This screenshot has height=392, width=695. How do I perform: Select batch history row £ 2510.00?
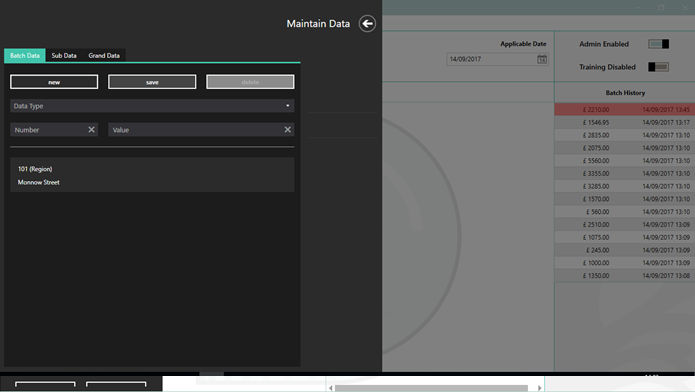tap(625, 224)
